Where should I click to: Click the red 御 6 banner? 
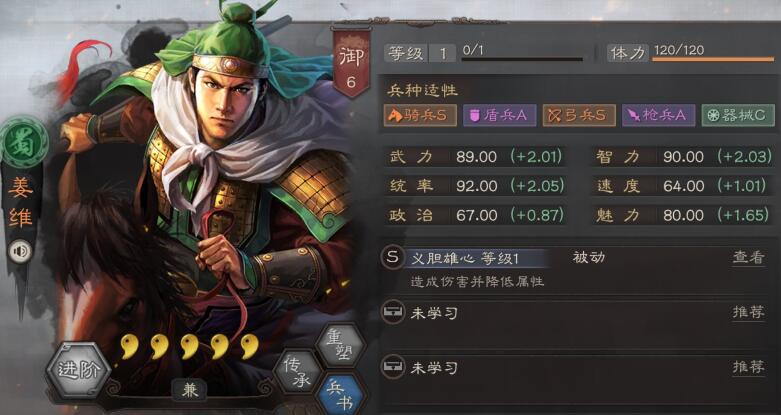(351, 62)
